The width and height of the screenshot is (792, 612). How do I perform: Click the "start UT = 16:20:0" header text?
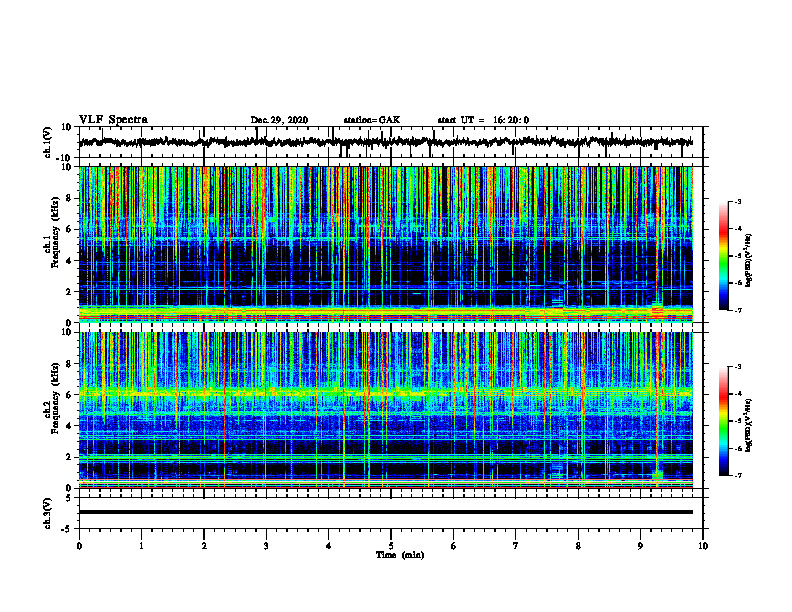tap(483, 120)
